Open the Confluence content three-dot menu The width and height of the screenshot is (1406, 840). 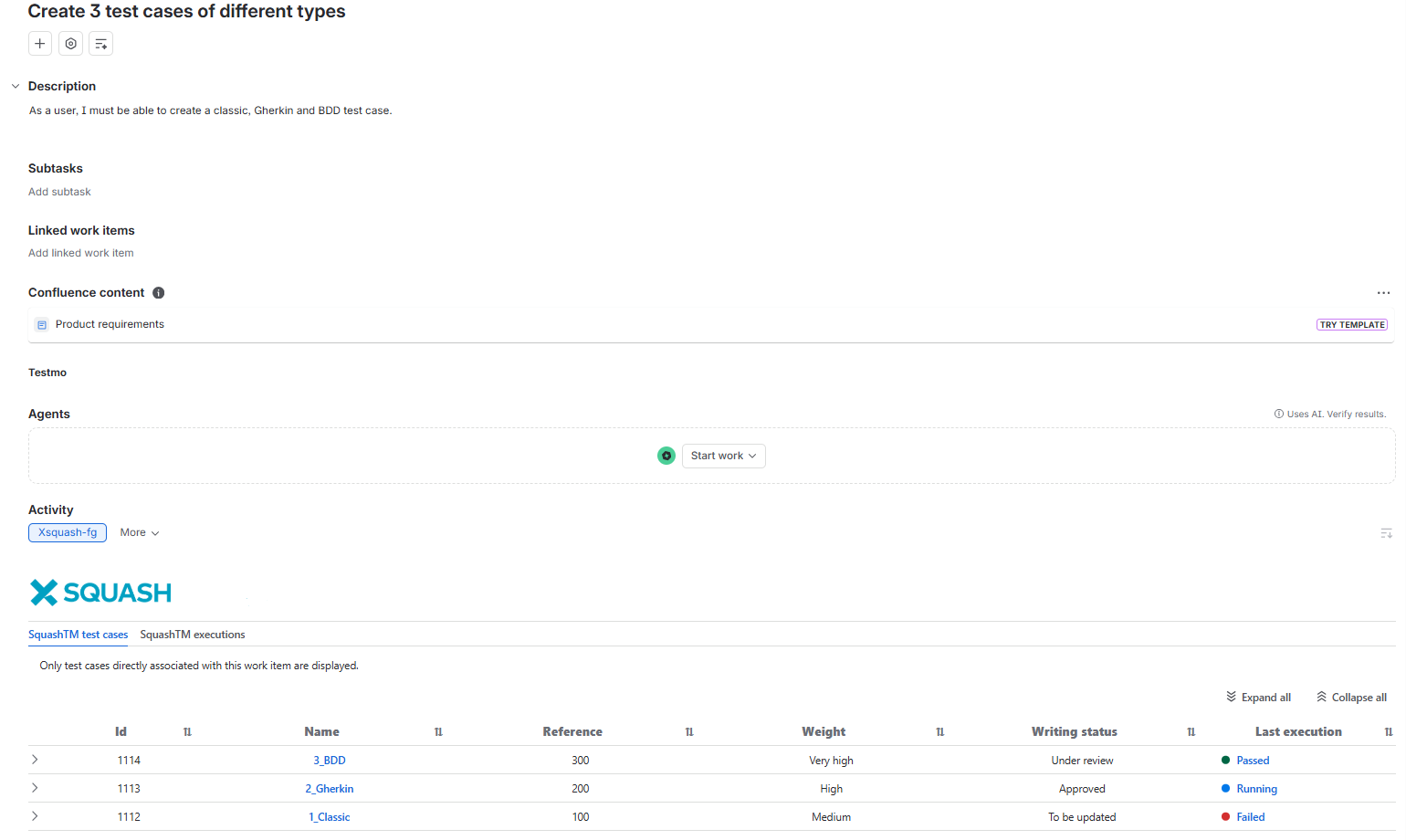1383,293
